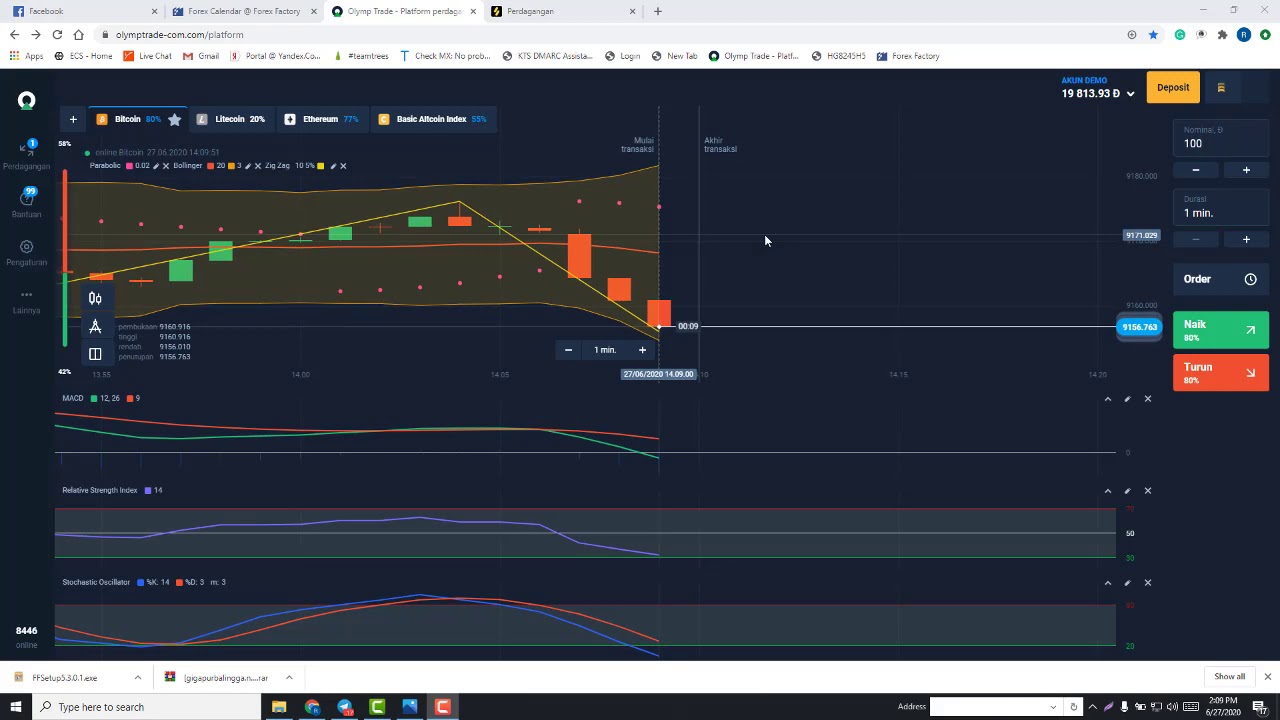Remove the Parabolic indicator
This screenshot has width=1280, height=720.
pyautogui.click(x=166, y=166)
